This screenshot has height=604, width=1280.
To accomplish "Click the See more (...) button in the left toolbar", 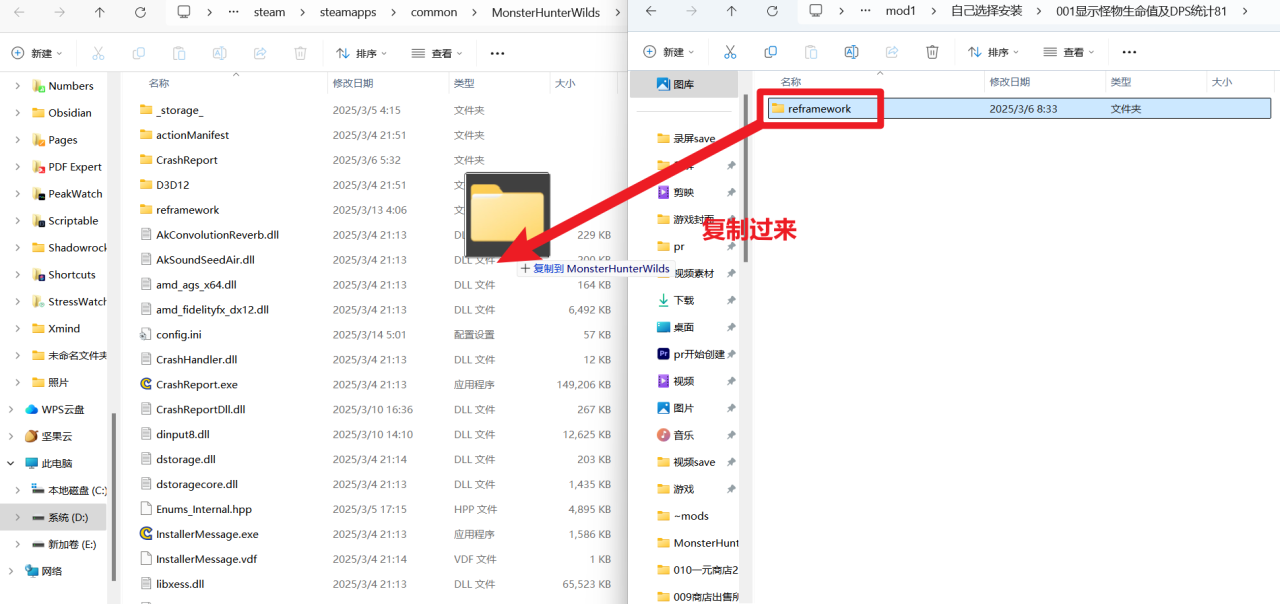I will 497,52.
